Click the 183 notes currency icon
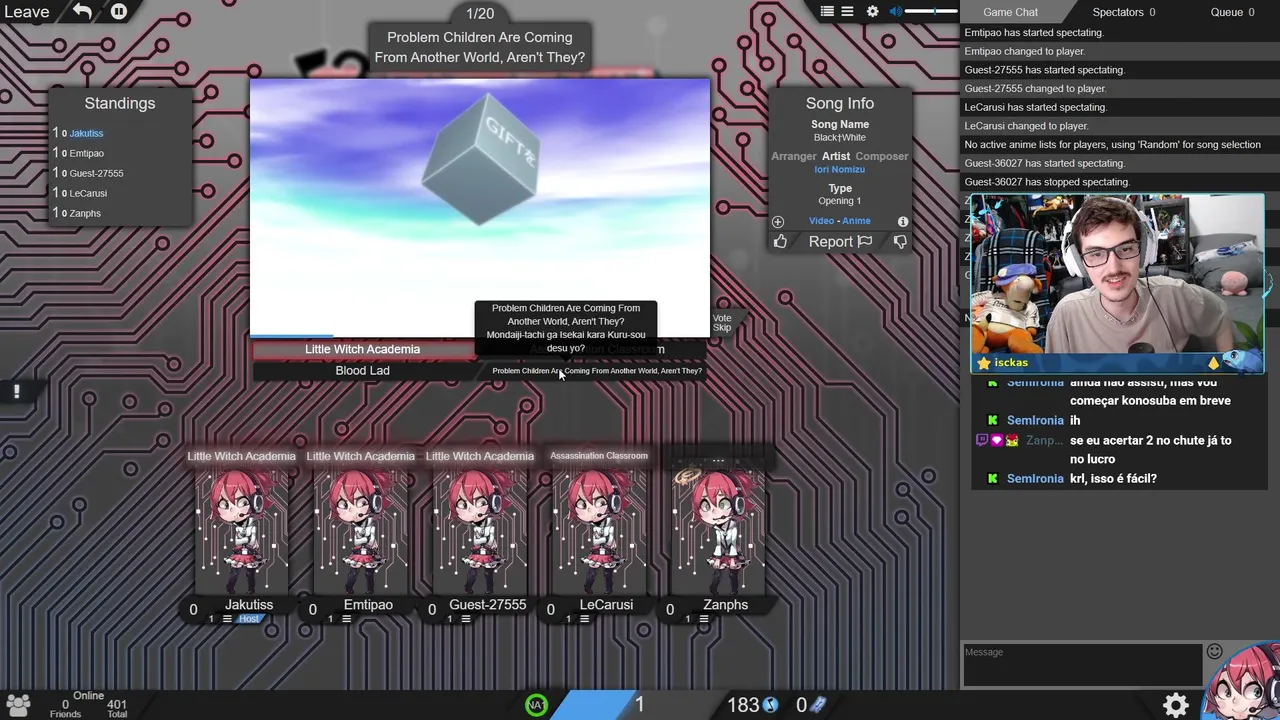 [771, 705]
